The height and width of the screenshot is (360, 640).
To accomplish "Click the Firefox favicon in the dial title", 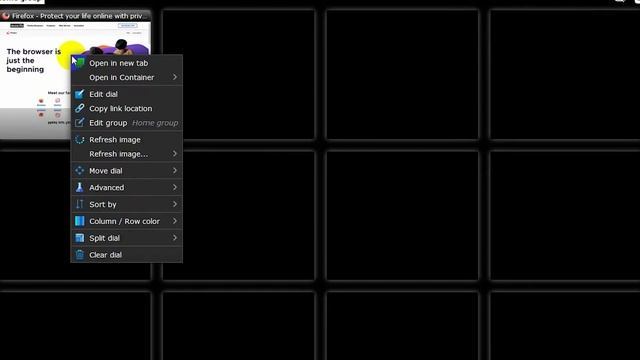I will click(5, 16).
